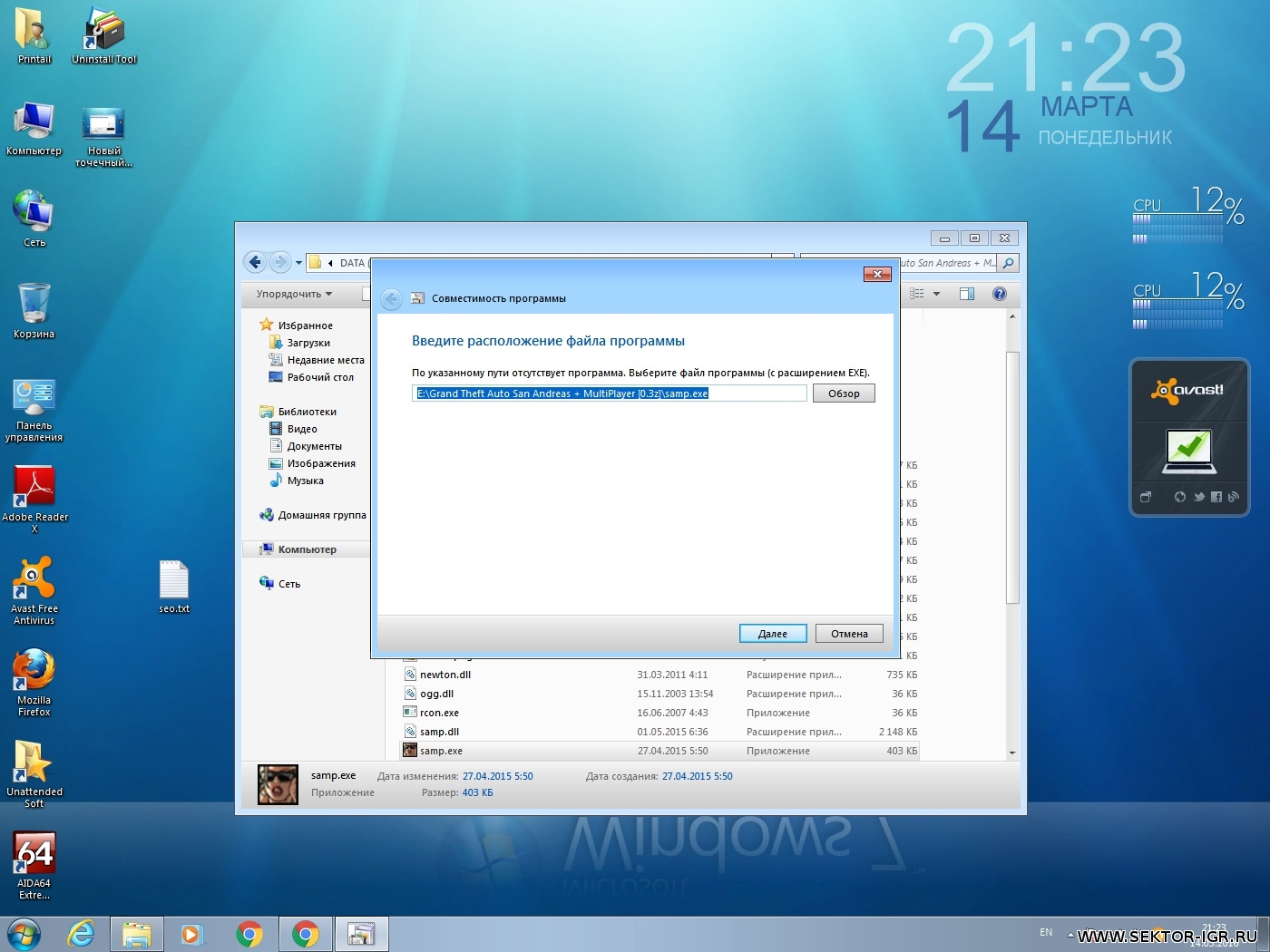This screenshot has width=1270, height=952.
Task: Open recent locations dropdown beside navigation arrows
Action: click(298, 263)
